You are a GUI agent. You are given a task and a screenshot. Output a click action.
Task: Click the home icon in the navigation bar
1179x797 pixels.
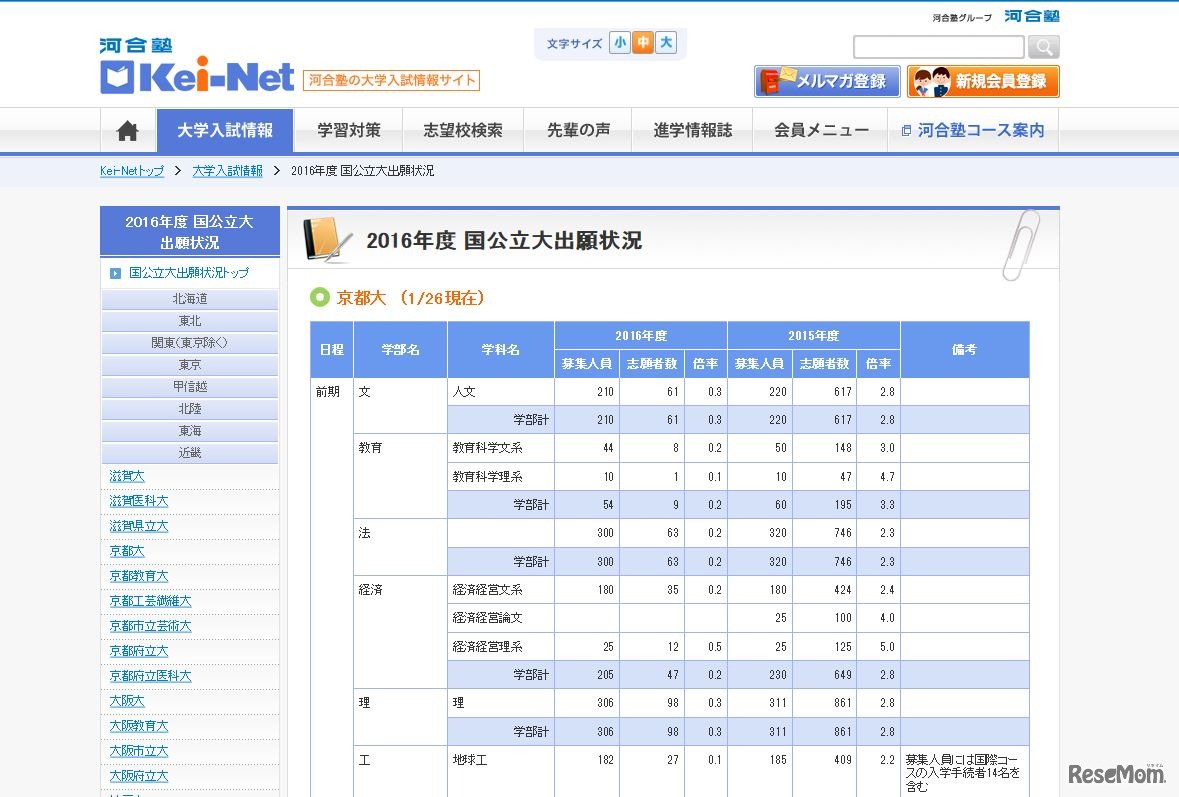(127, 130)
